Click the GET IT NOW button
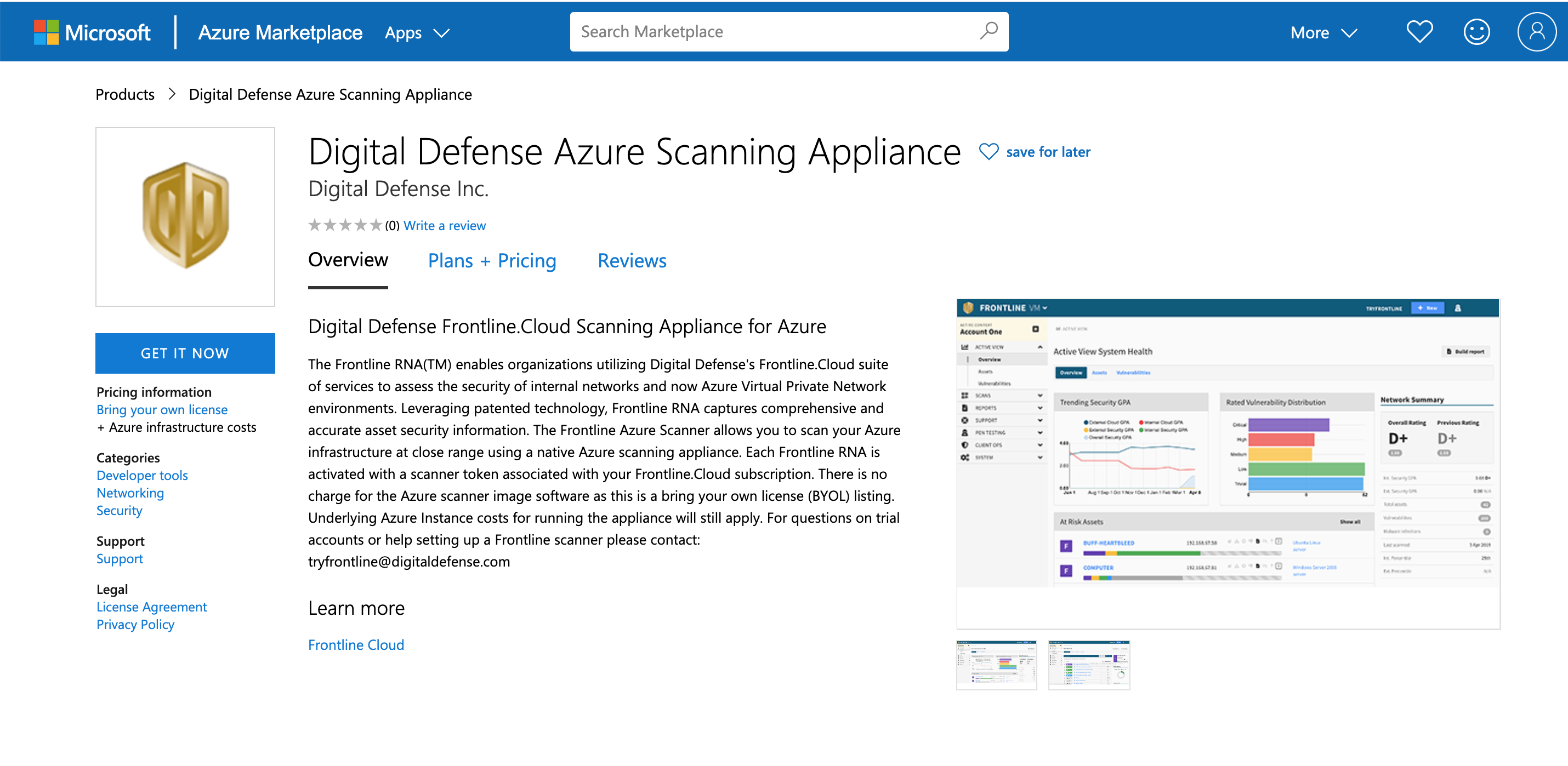The image size is (1568, 766). [x=185, y=353]
